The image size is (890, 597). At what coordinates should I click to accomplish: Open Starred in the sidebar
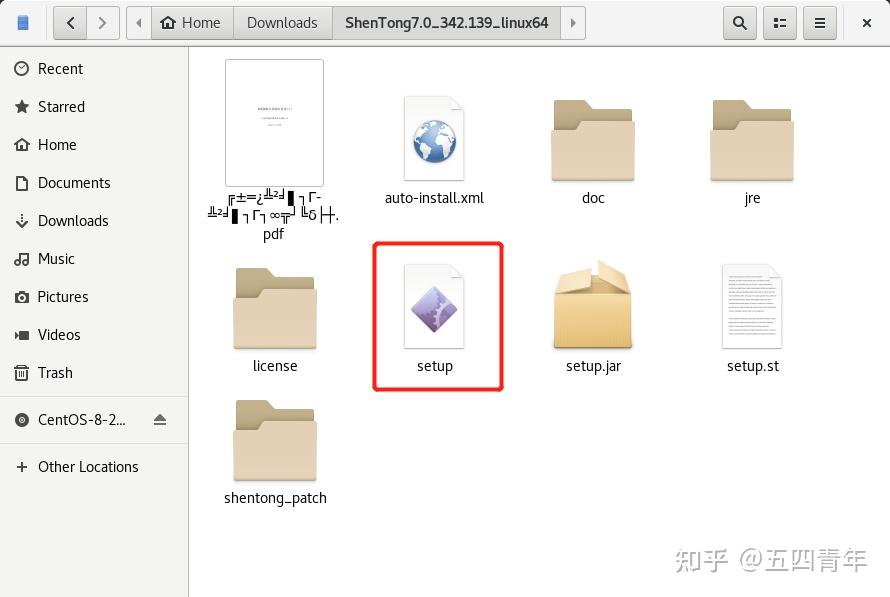pyautogui.click(x=94, y=107)
